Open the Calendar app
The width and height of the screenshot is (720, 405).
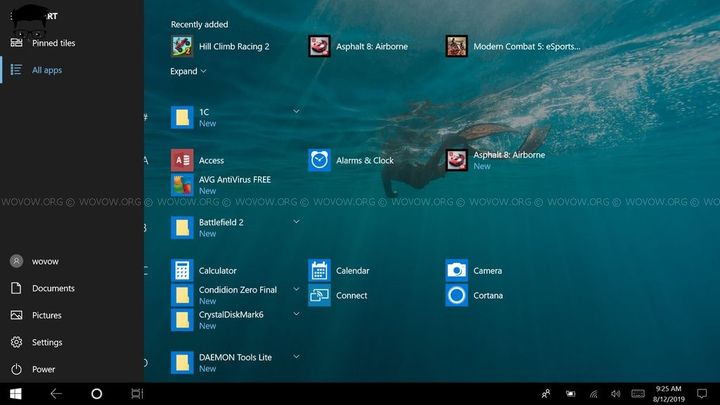tap(319, 270)
